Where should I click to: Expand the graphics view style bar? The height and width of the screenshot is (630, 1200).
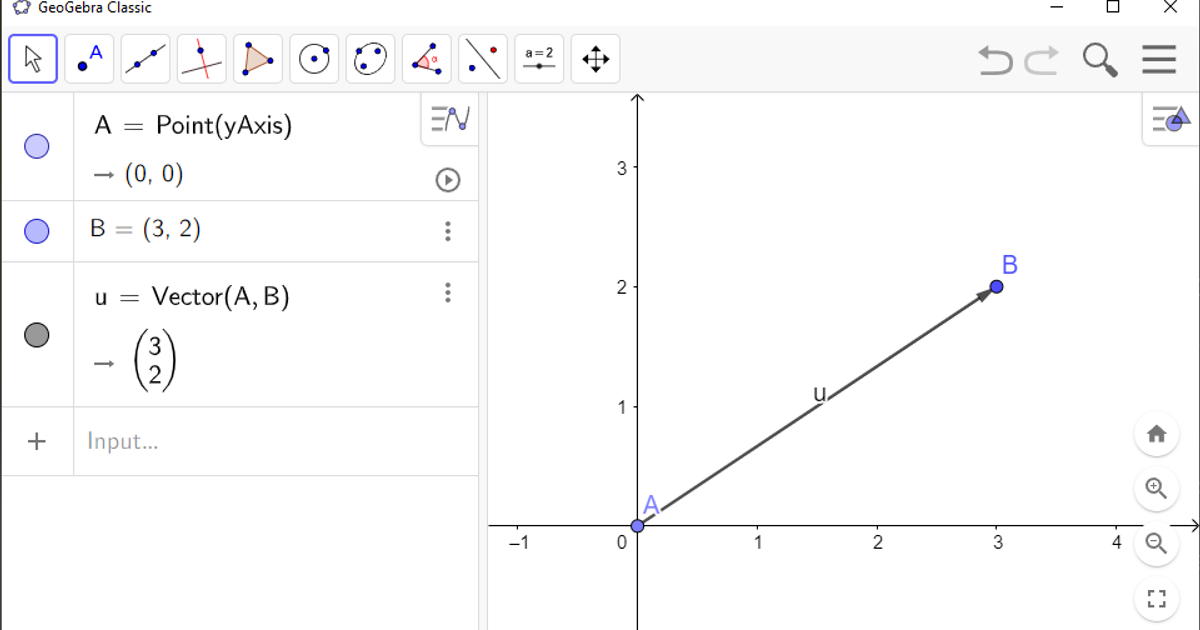[1172, 118]
